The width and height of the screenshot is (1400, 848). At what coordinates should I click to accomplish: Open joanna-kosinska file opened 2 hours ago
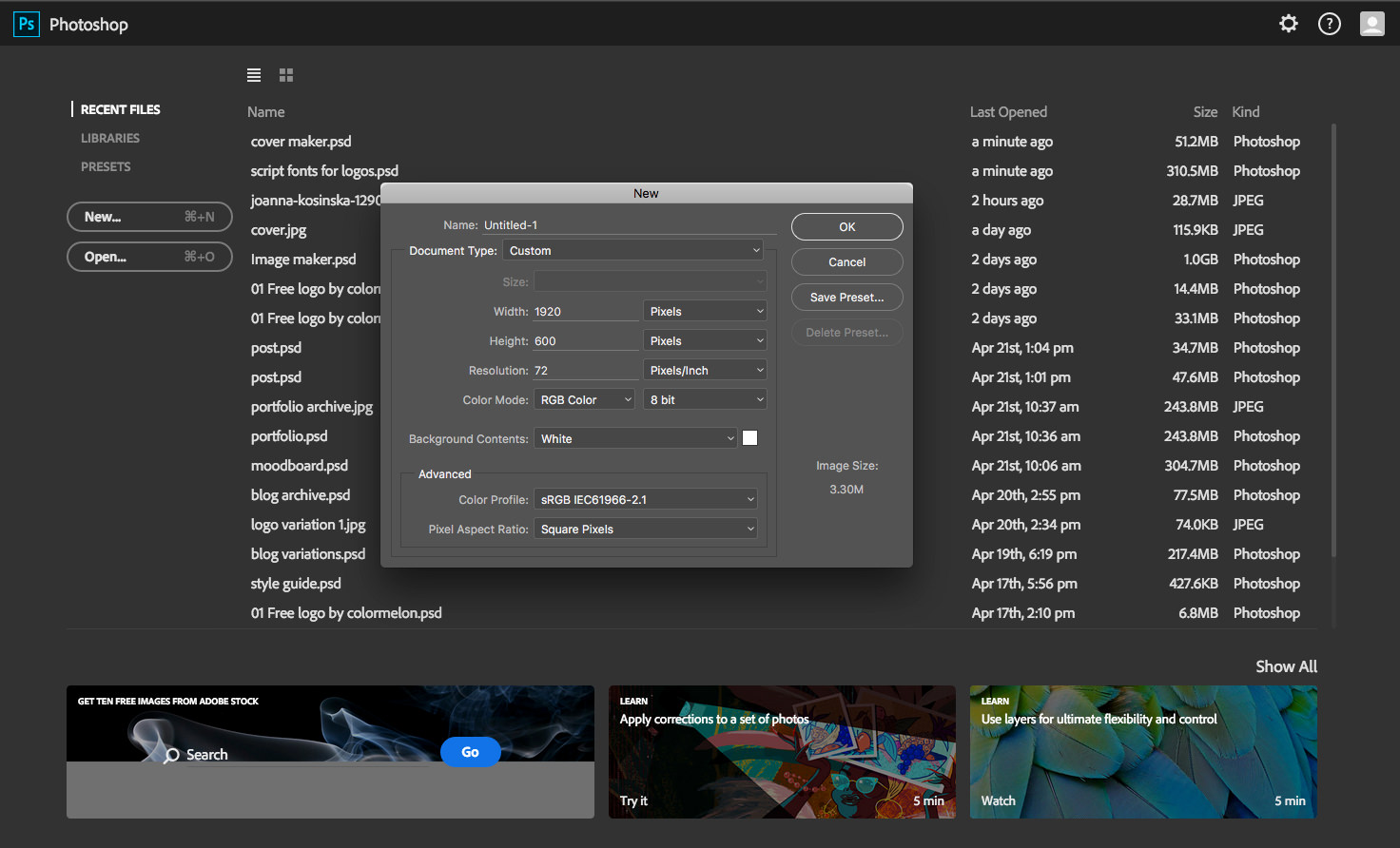[316, 201]
